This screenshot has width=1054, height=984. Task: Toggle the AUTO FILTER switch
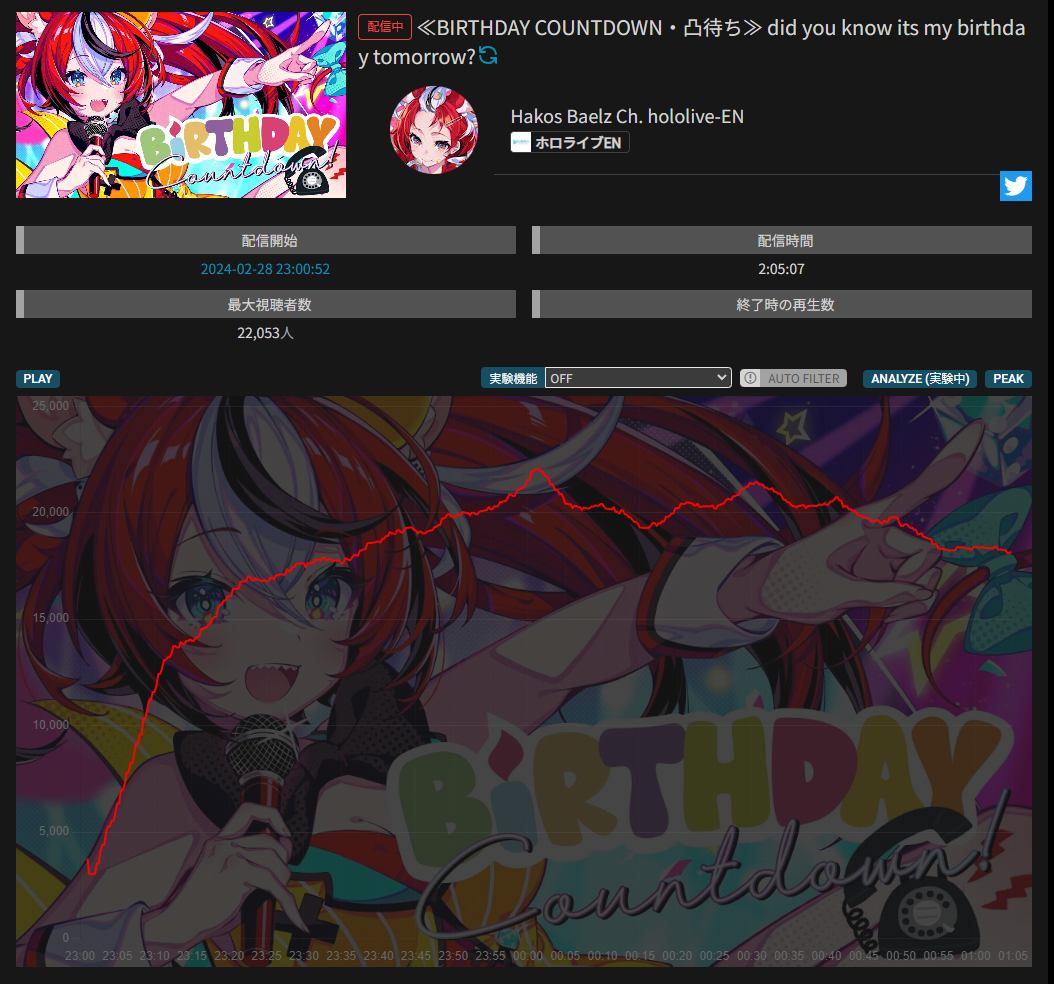point(793,378)
